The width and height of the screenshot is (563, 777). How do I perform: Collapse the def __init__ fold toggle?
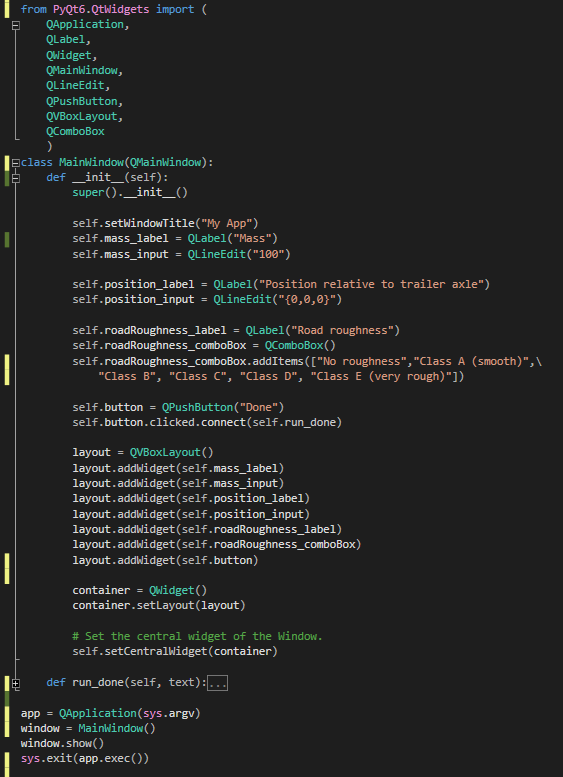click(x=16, y=178)
